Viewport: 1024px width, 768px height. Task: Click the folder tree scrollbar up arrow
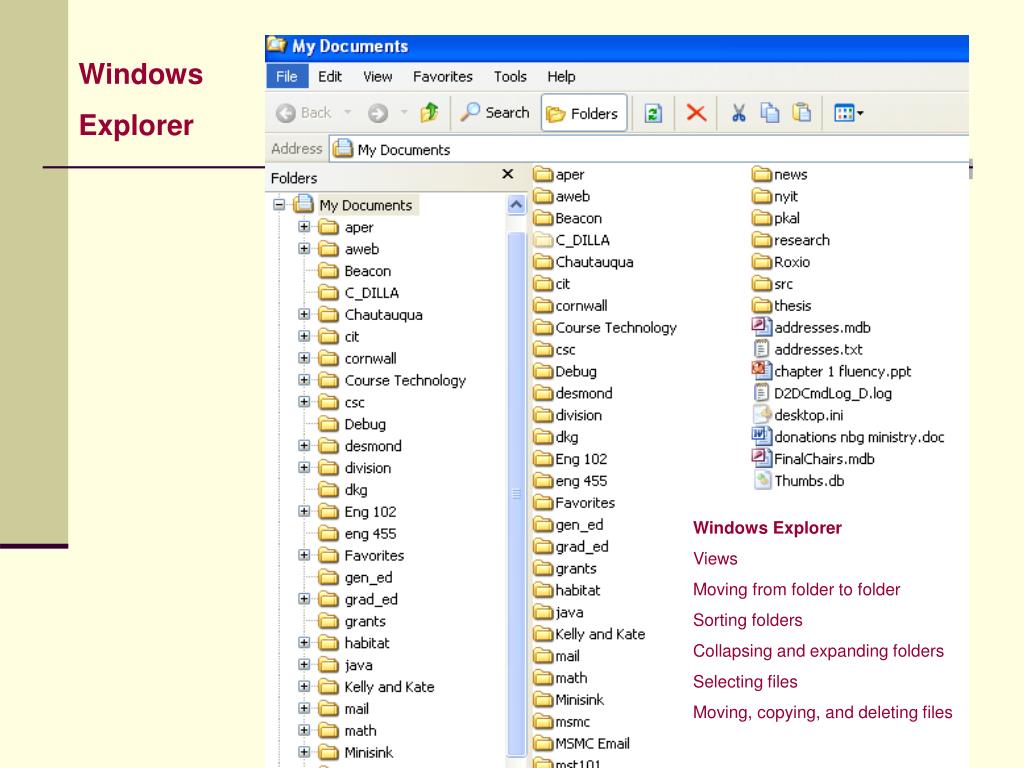tap(516, 205)
